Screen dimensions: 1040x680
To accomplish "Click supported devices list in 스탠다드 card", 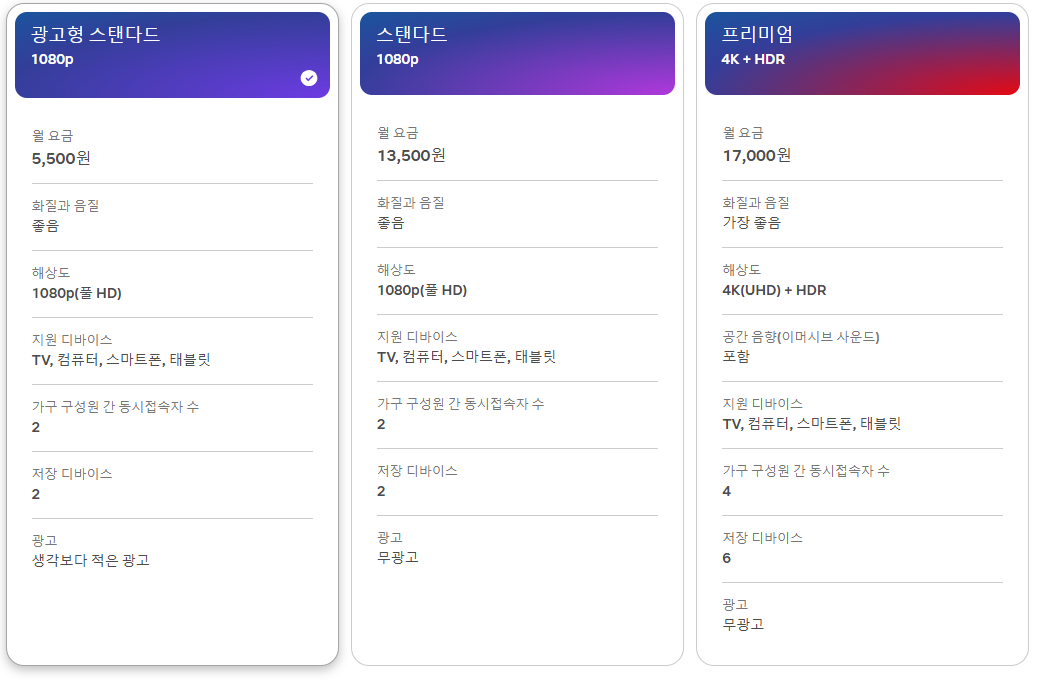I will (x=466, y=358).
